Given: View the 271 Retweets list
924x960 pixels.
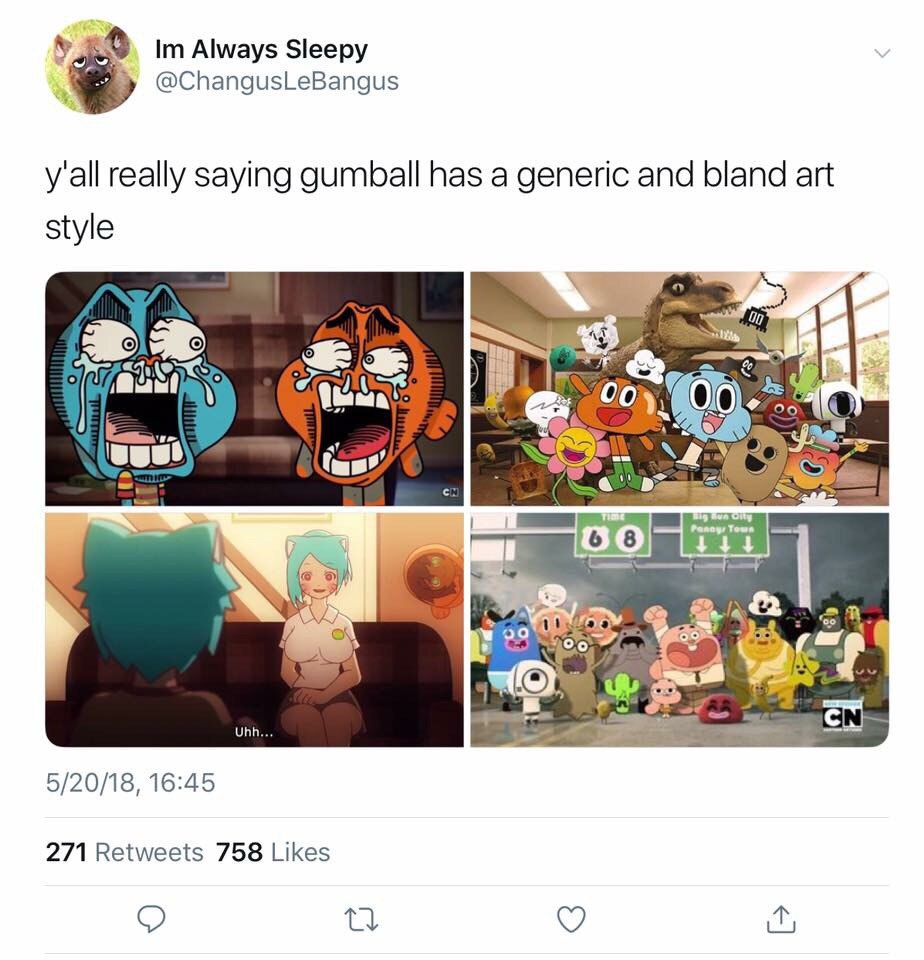Looking at the screenshot, I should 124,852.
